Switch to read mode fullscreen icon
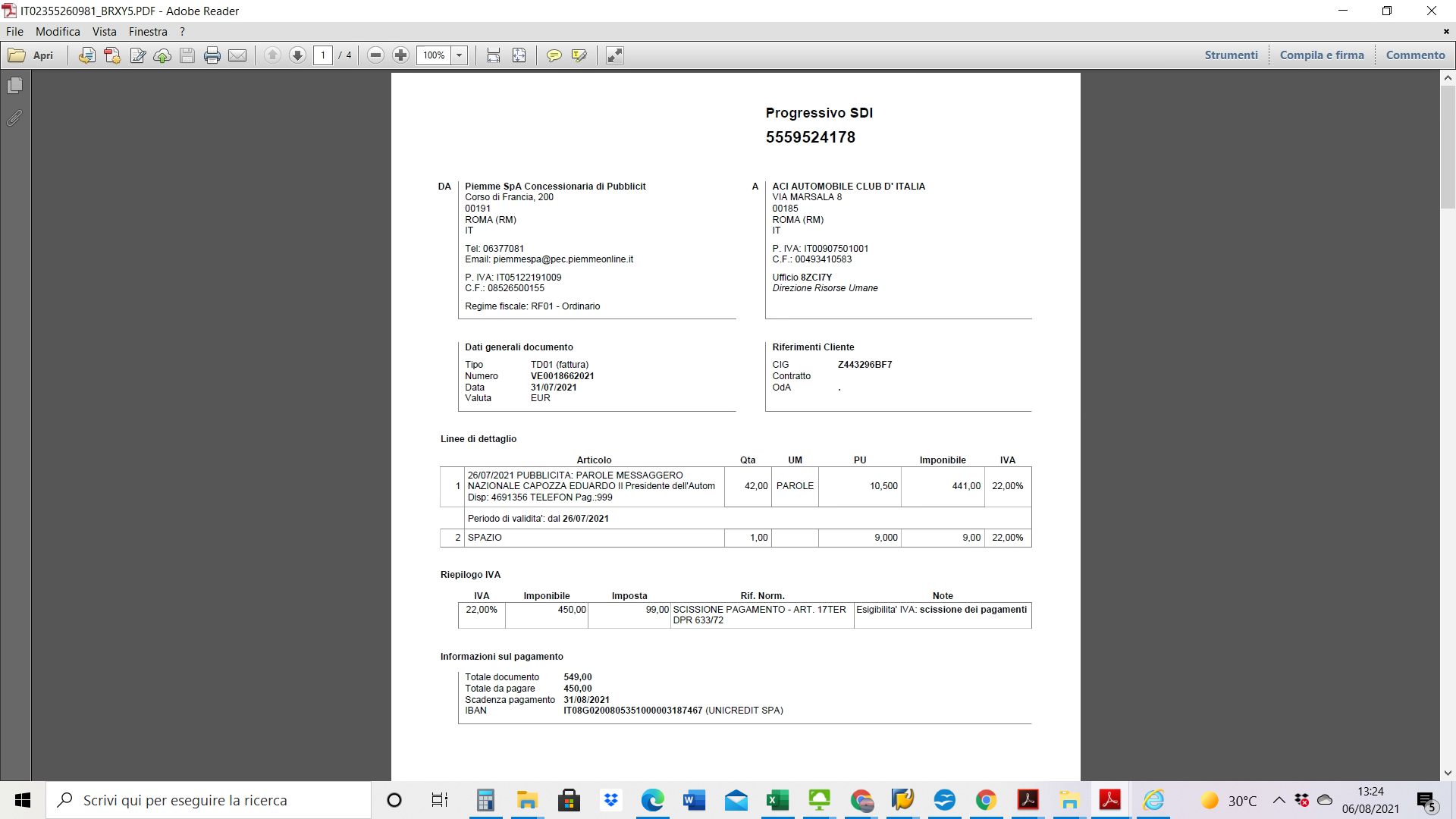The width and height of the screenshot is (1456, 819). [x=615, y=55]
